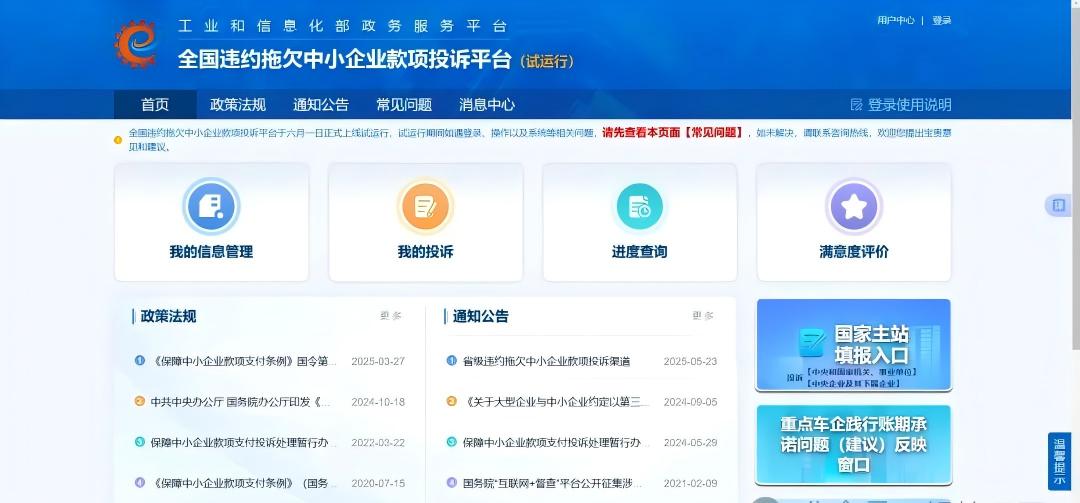Open 重点车企践行账期承诺 feedback banner
Image resolution: width=1080 pixels, height=503 pixels.
pos(853,444)
